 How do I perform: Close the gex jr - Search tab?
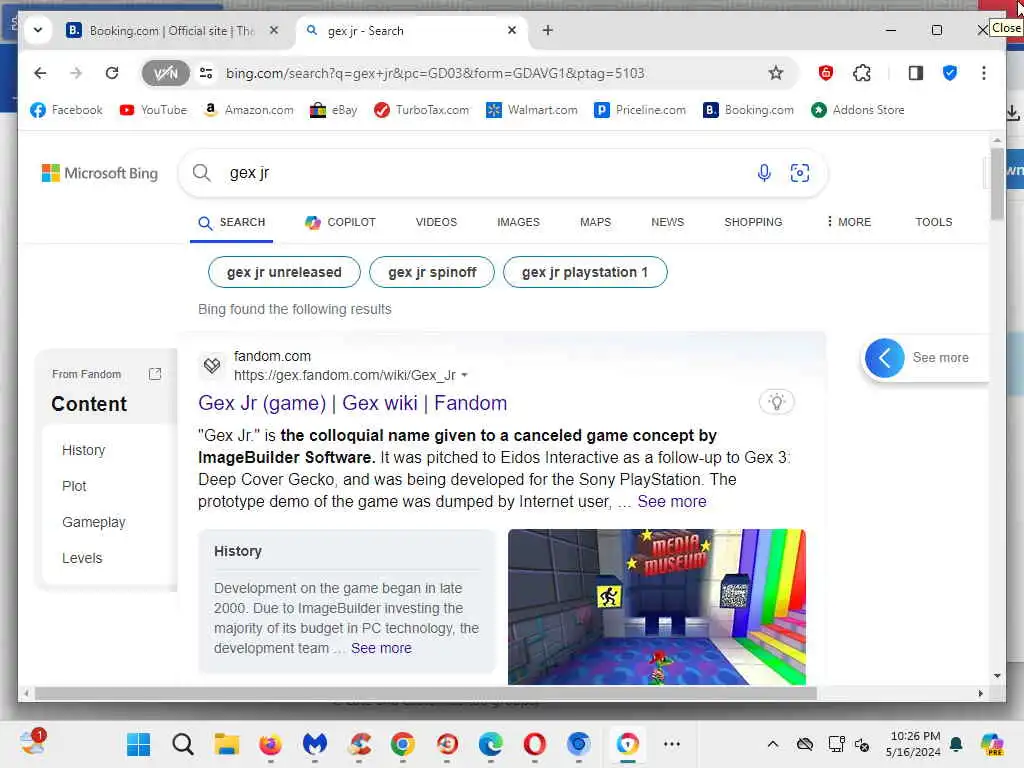pyautogui.click(x=511, y=30)
